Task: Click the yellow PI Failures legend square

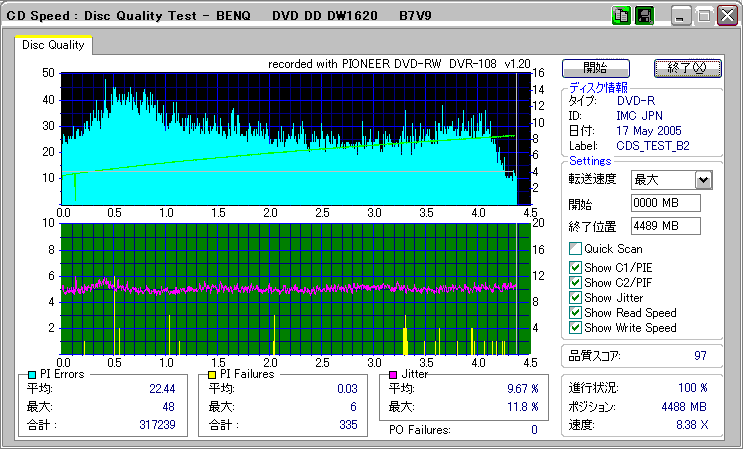Action: [x=212, y=374]
